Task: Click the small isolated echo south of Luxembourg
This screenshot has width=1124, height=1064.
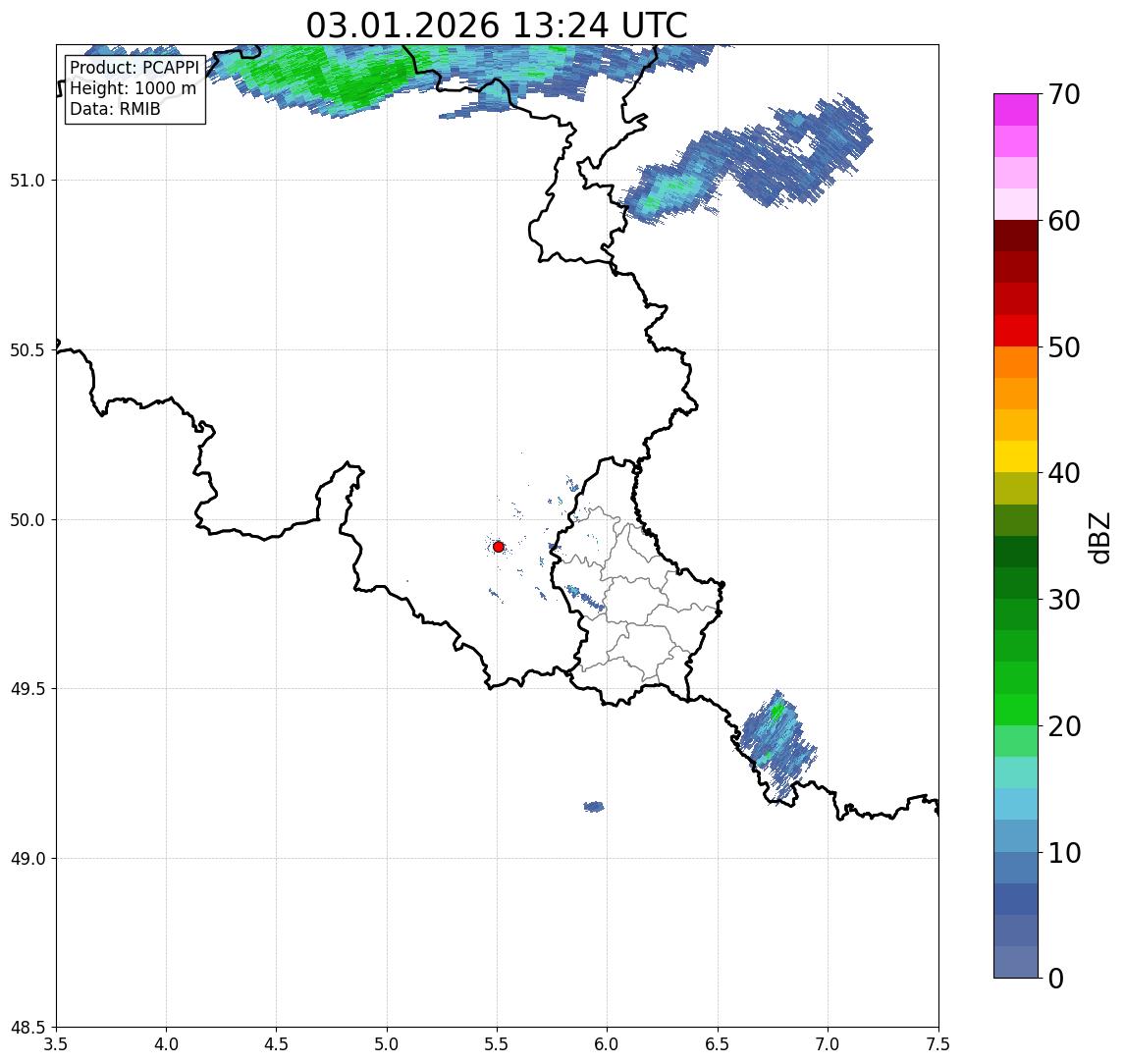Action: click(x=594, y=807)
